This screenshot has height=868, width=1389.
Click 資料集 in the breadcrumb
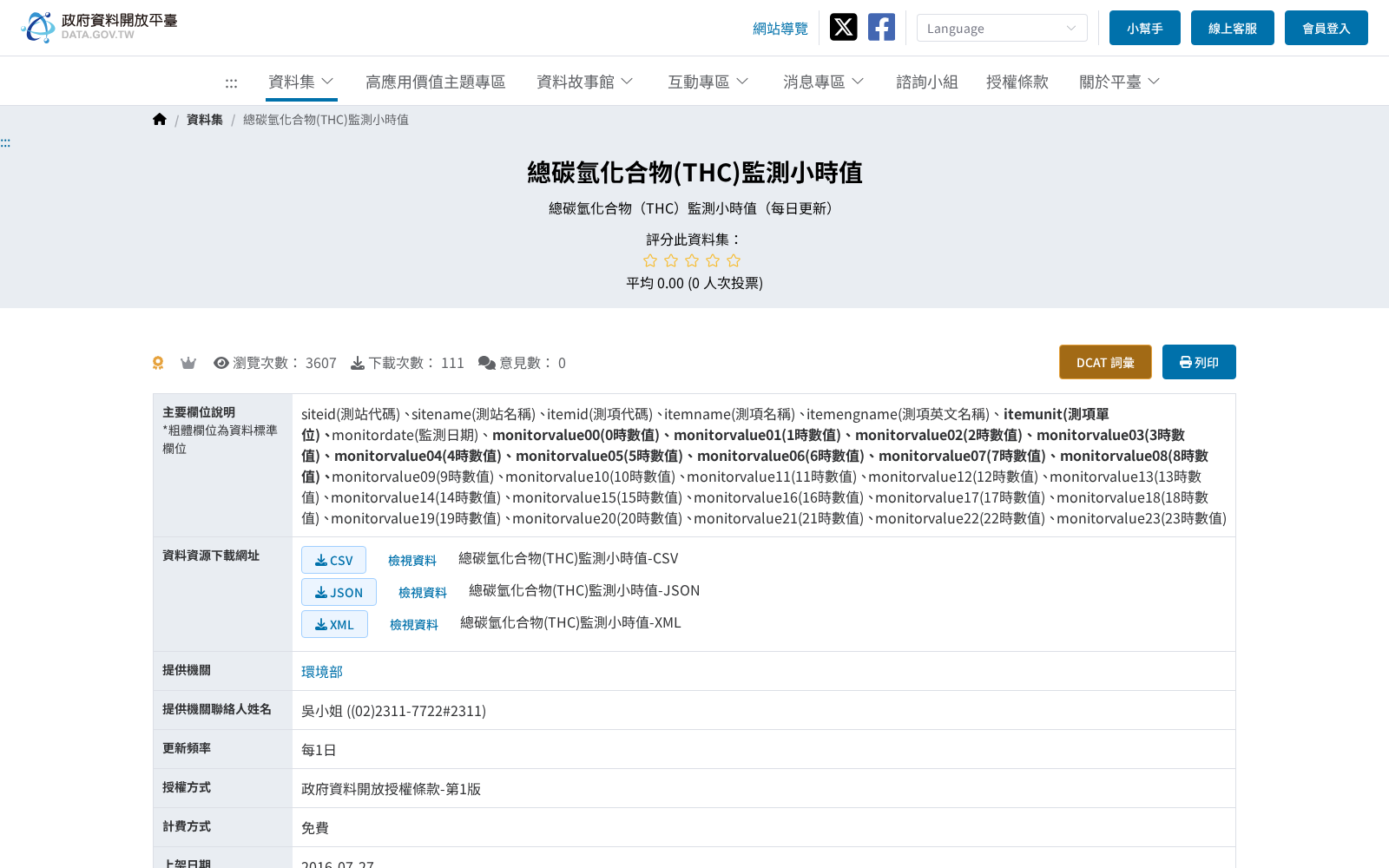click(x=205, y=120)
